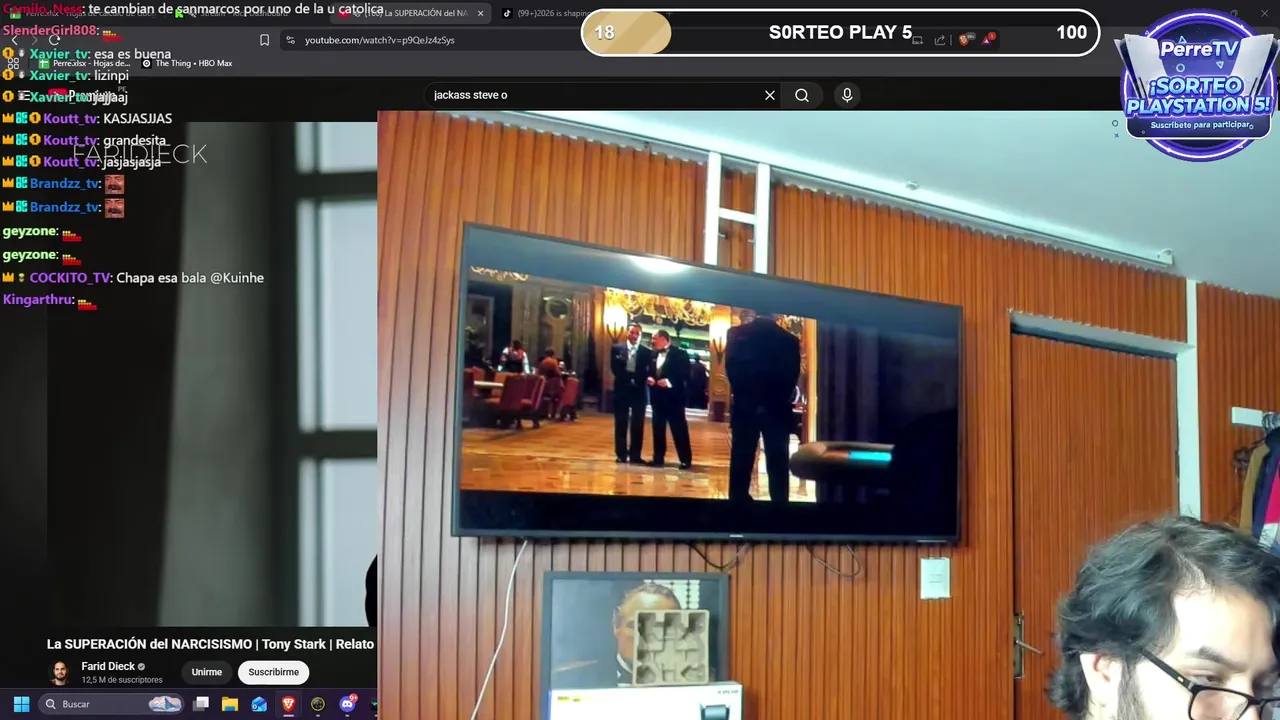
Task: Click the Brave Shields lion icon
Action: tap(964, 40)
